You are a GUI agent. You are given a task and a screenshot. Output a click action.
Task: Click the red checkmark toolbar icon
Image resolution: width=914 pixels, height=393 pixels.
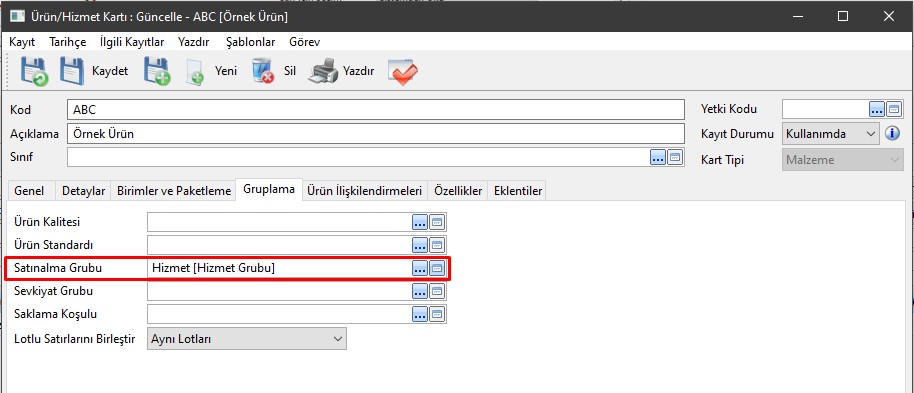point(402,72)
